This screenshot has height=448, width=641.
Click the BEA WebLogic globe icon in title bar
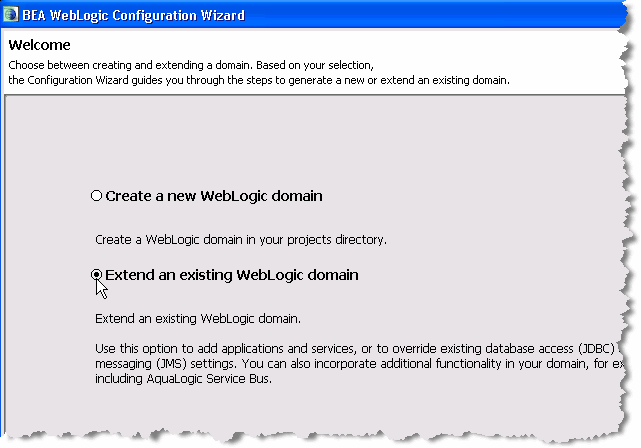[x=10, y=15]
